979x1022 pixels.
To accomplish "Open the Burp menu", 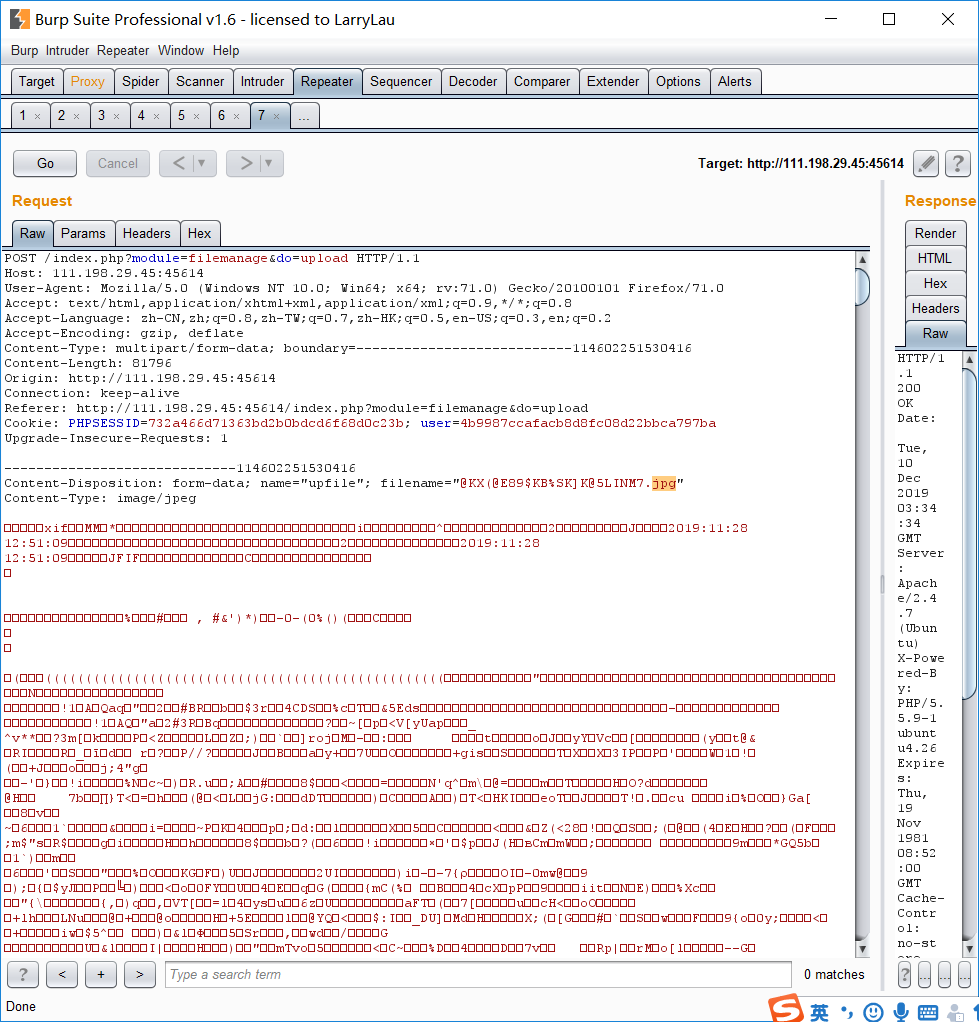I will coord(25,51).
